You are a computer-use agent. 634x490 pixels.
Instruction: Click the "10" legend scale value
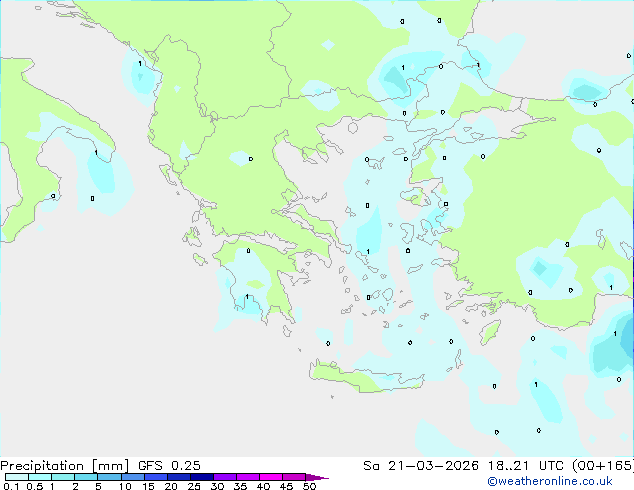[x=125, y=486]
